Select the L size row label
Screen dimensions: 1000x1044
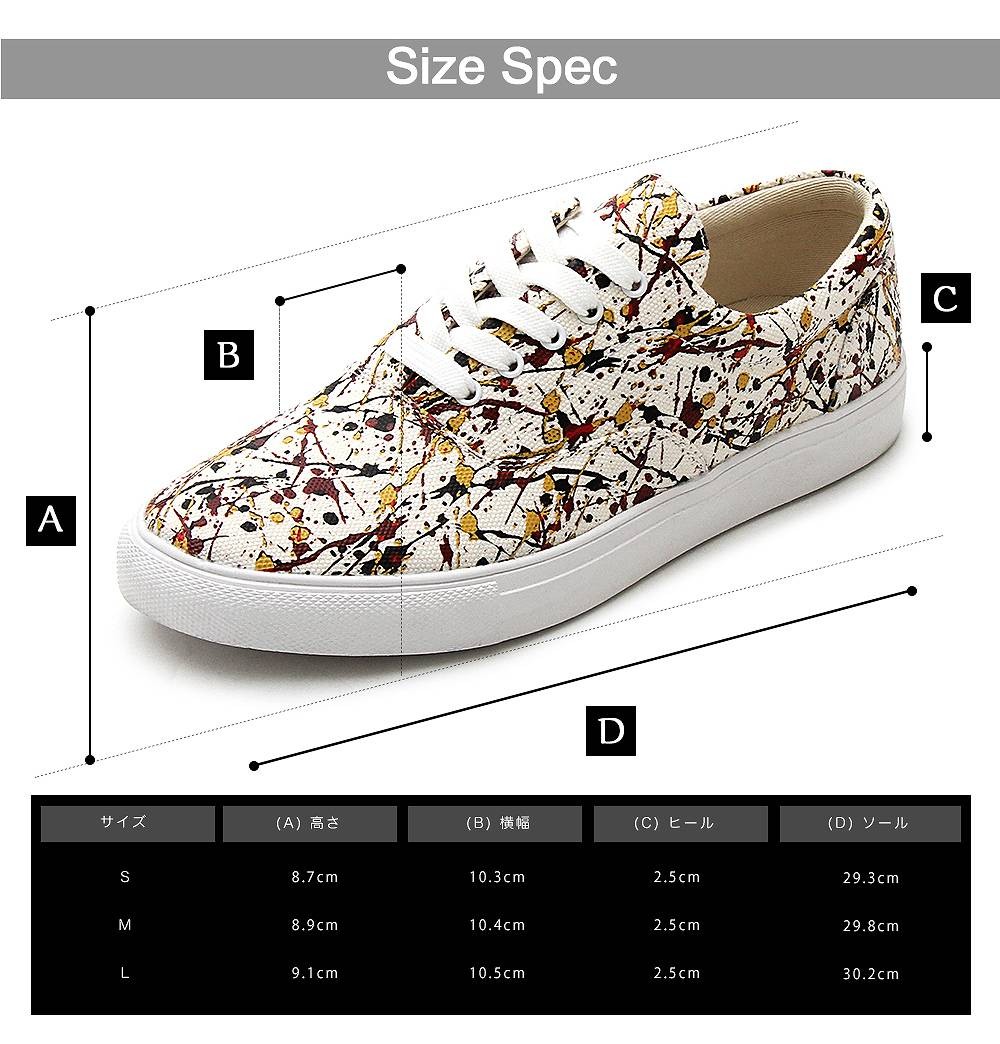[x=125, y=973]
